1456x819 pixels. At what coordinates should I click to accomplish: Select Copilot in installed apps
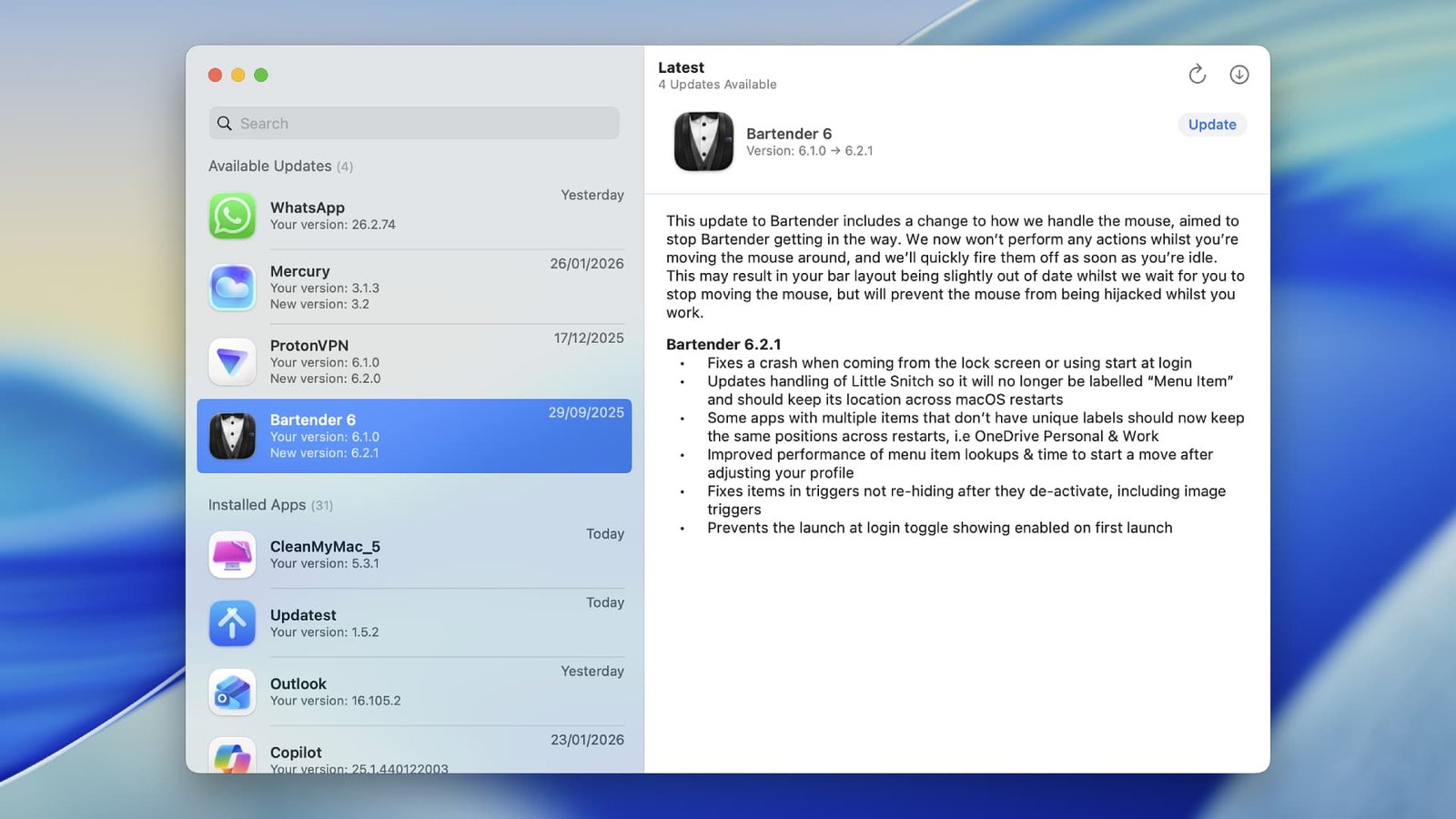click(x=414, y=755)
